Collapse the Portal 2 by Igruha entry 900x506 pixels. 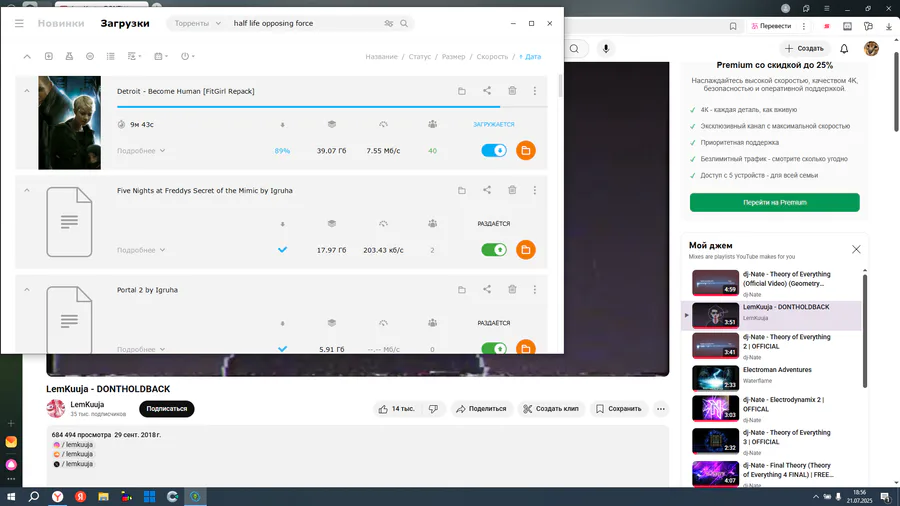27,289
